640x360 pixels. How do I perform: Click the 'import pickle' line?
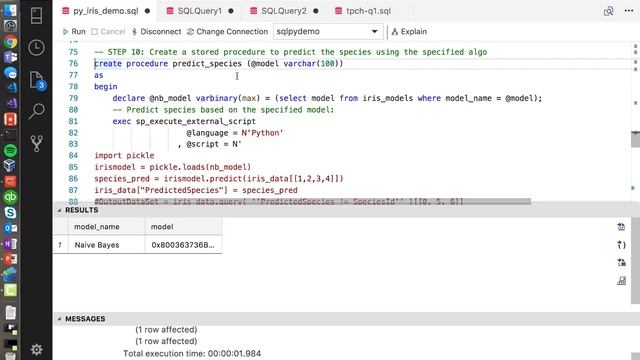click(x=124, y=156)
